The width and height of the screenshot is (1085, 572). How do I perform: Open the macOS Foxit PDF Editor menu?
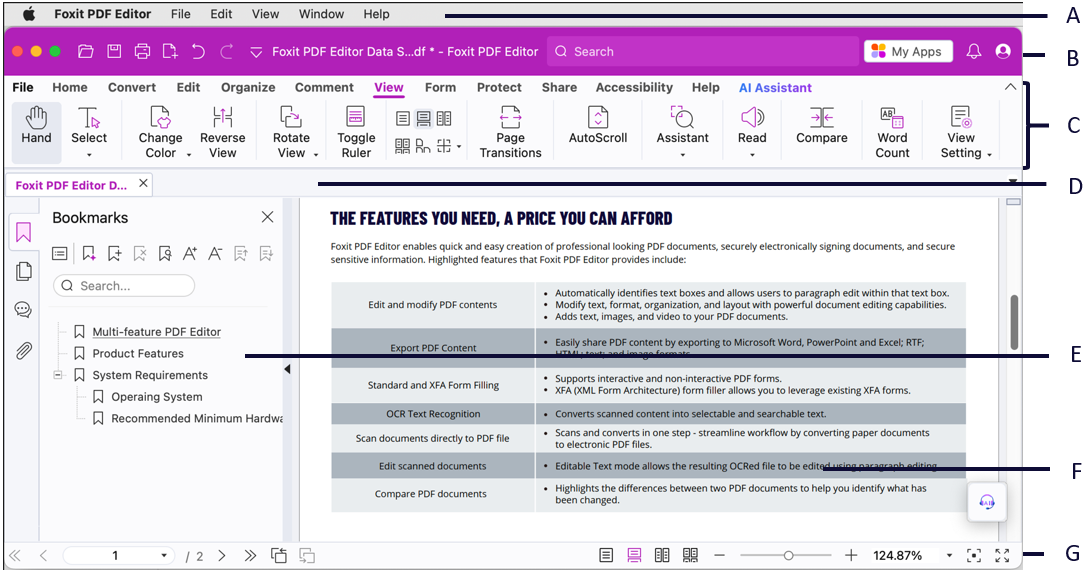point(102,14)
